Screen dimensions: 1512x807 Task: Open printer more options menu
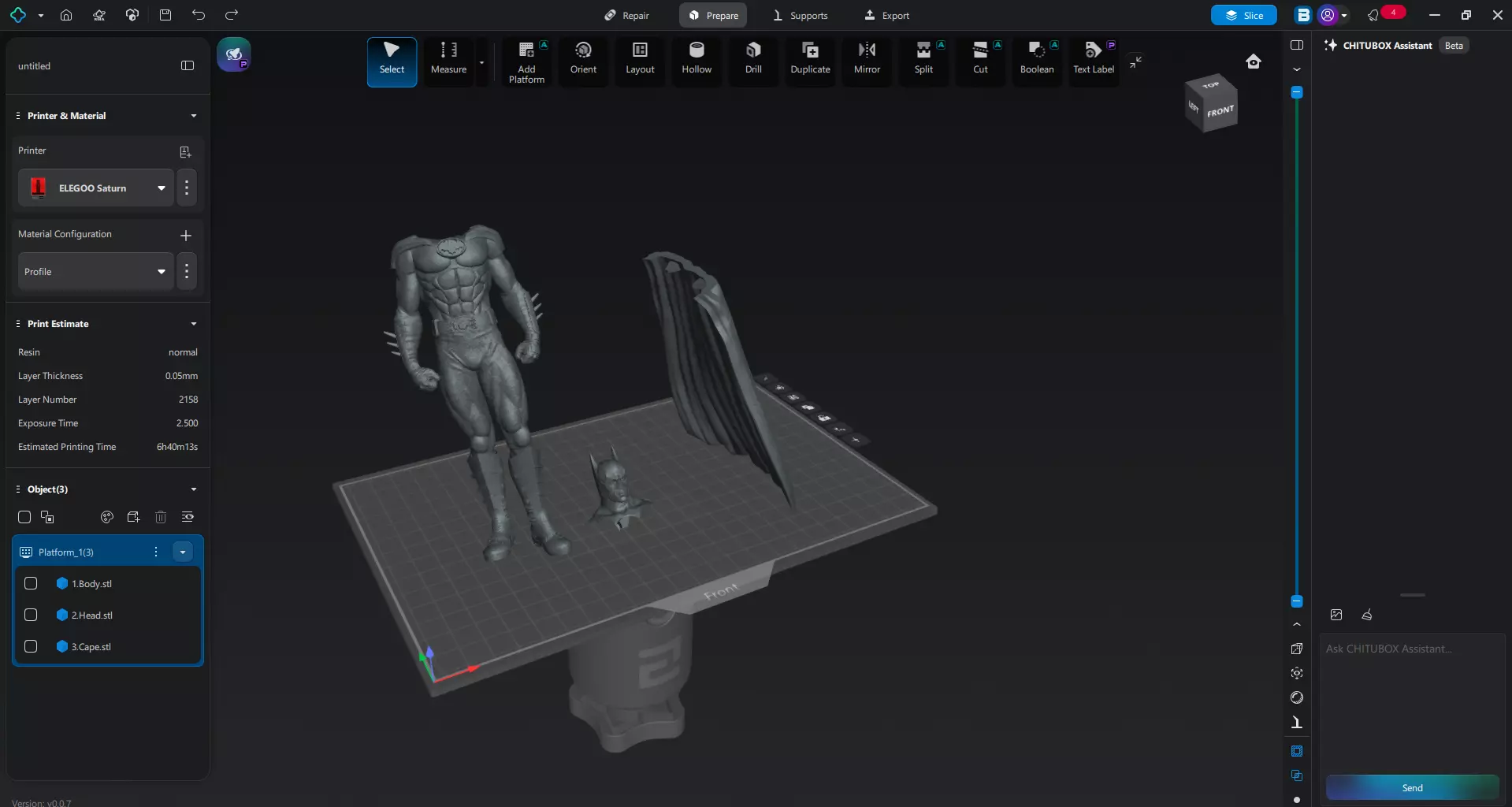pos(187,188)
